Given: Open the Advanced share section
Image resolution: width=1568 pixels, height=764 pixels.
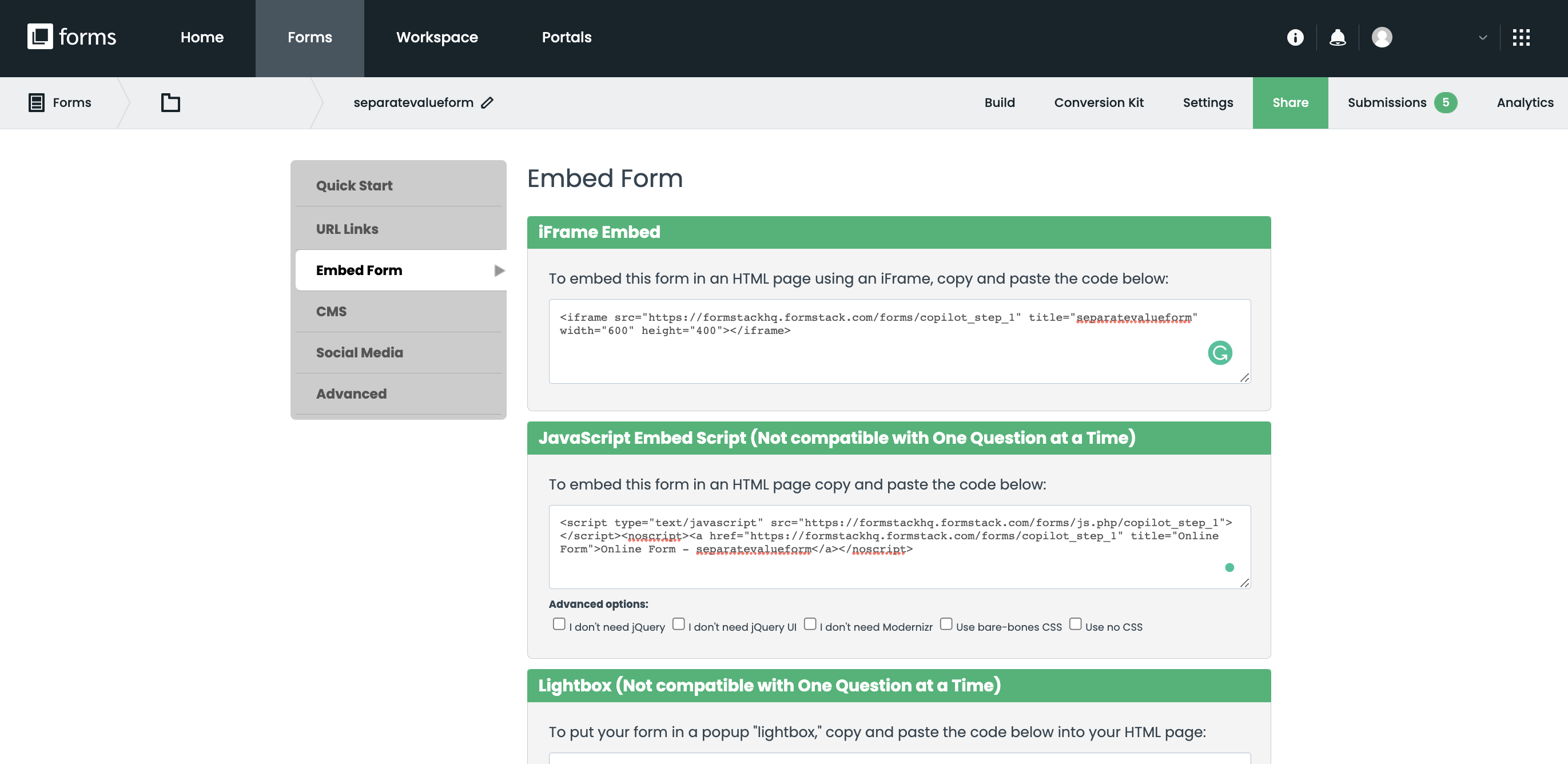Looking at the screenshot, I should tap(351, 394).
